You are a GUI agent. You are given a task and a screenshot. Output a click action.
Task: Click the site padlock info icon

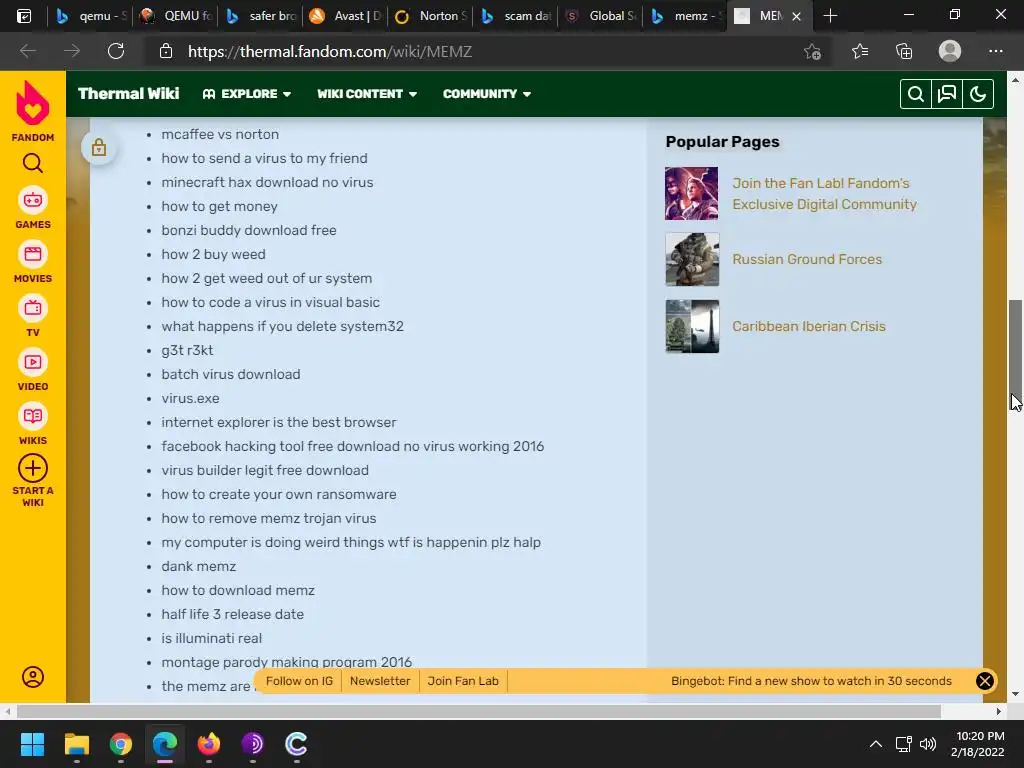click(x=166, y=51)
